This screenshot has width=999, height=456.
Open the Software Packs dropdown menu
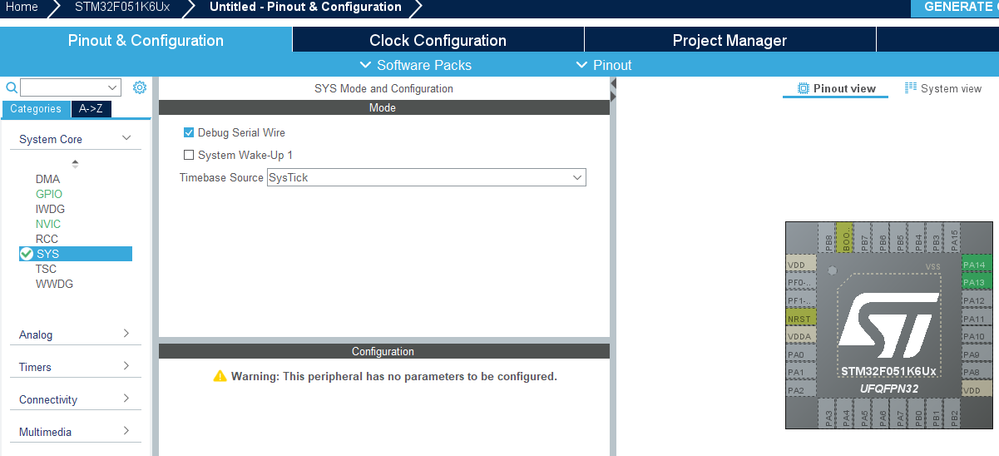pos(416,65)
